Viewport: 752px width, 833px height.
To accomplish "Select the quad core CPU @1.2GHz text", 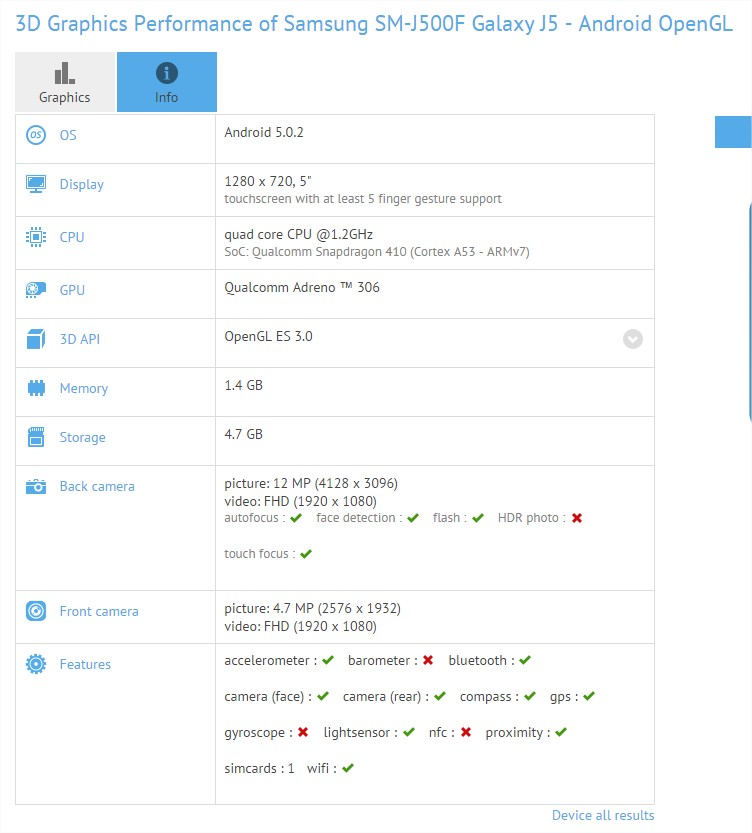I will tap(298, 234).
